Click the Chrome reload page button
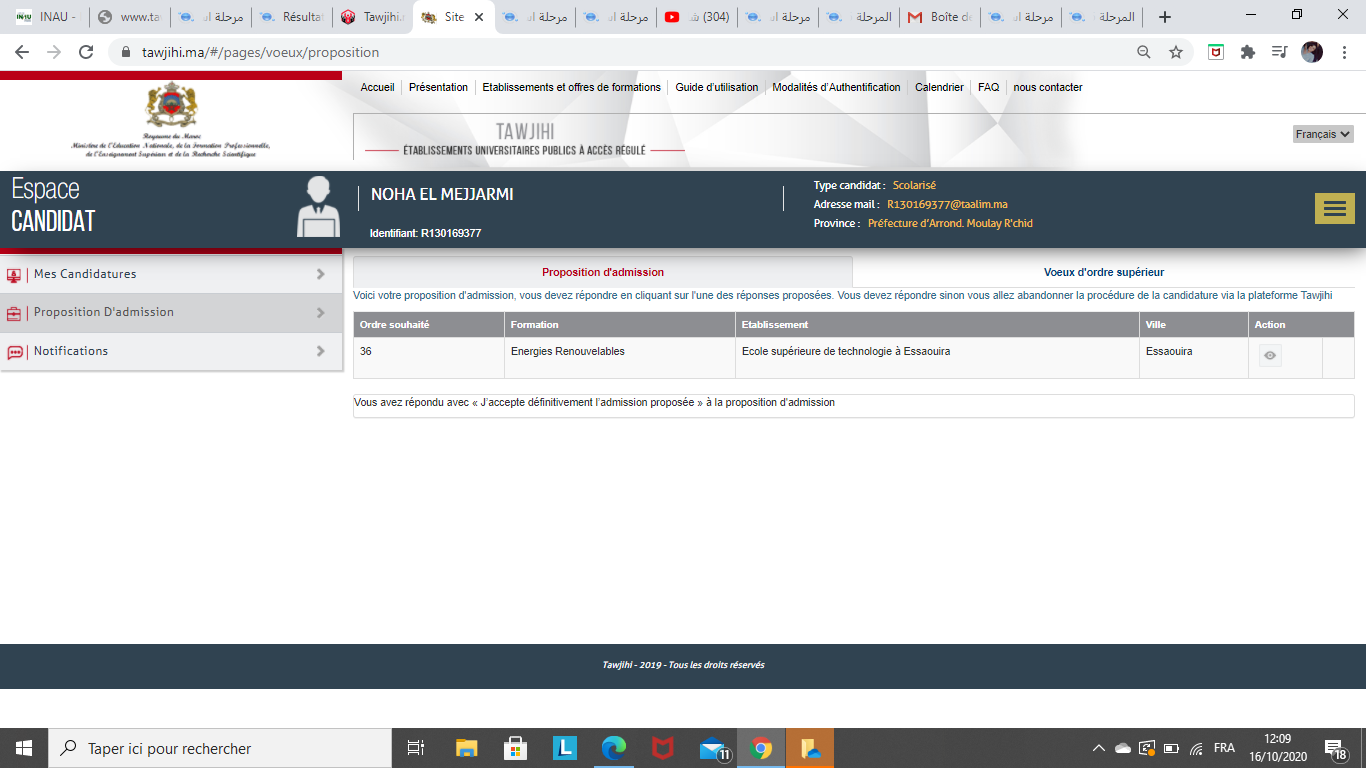This screenshot has width=1366, height=768. point(86,52)
